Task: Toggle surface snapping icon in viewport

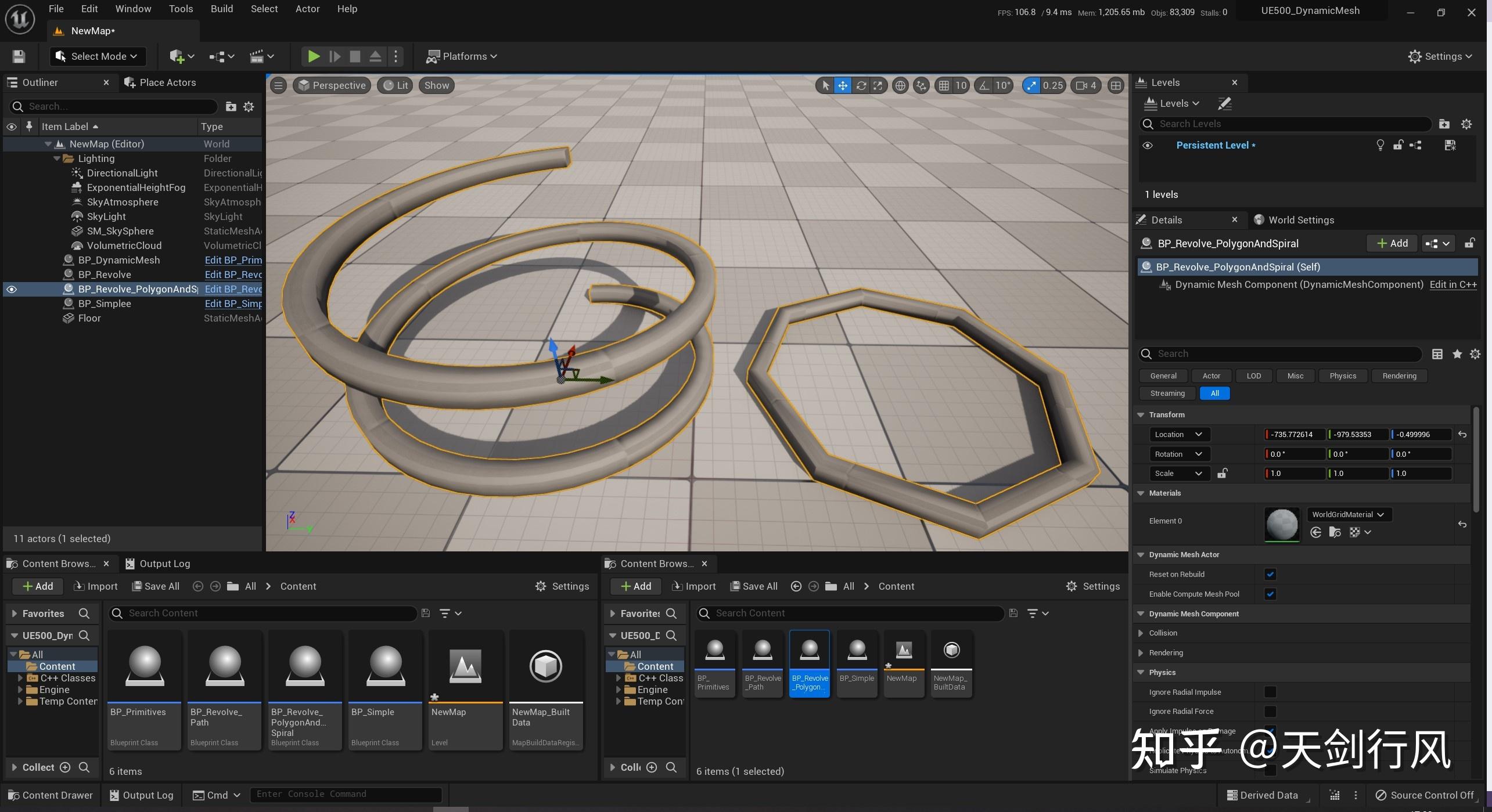Action: 921,85
